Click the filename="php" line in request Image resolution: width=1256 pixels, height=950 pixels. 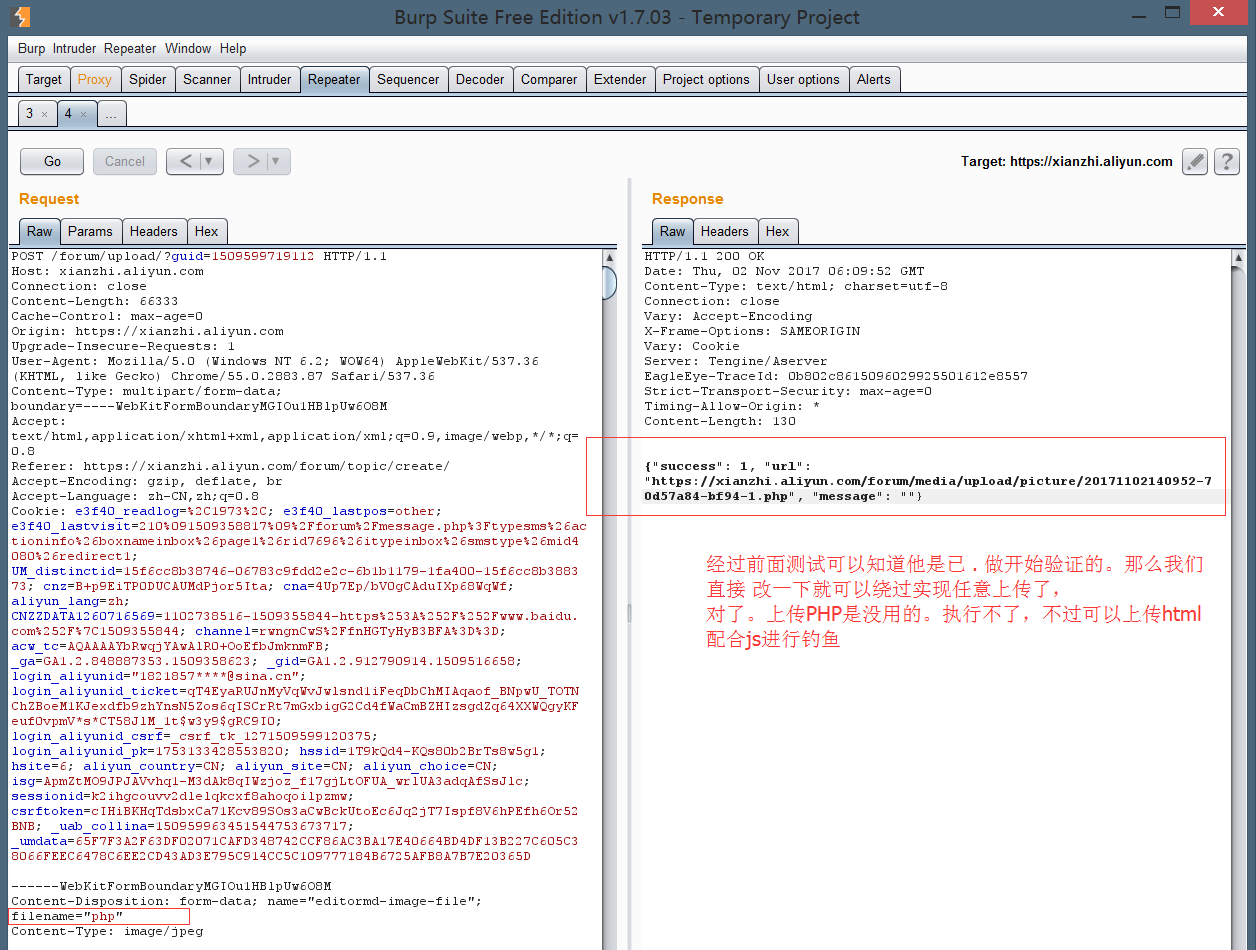[x=67, y=916]
